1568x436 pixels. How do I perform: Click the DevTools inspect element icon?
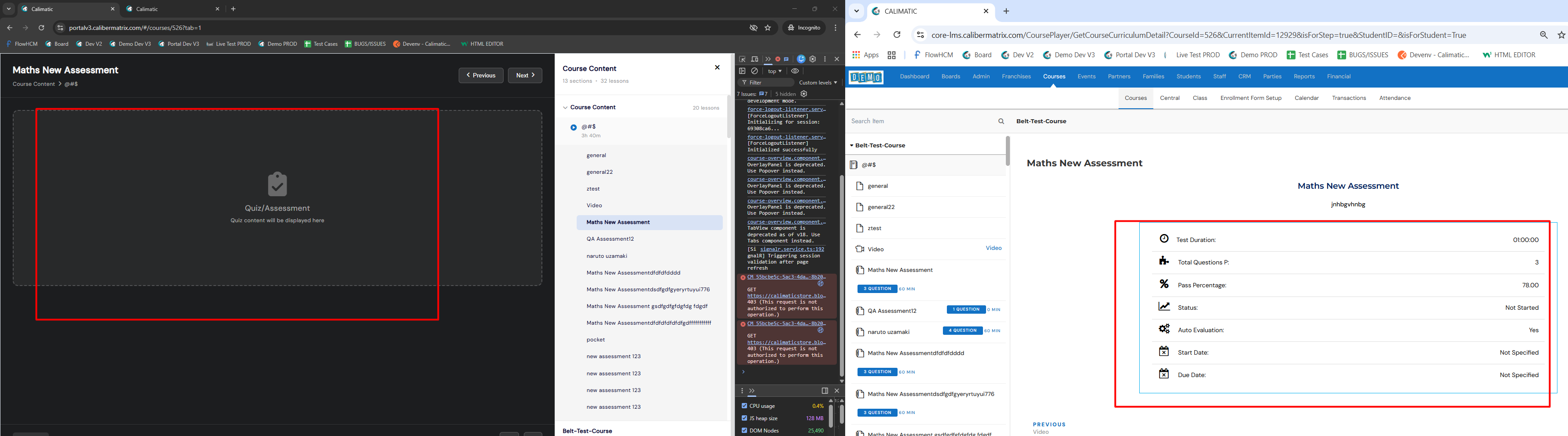(742, 59)
